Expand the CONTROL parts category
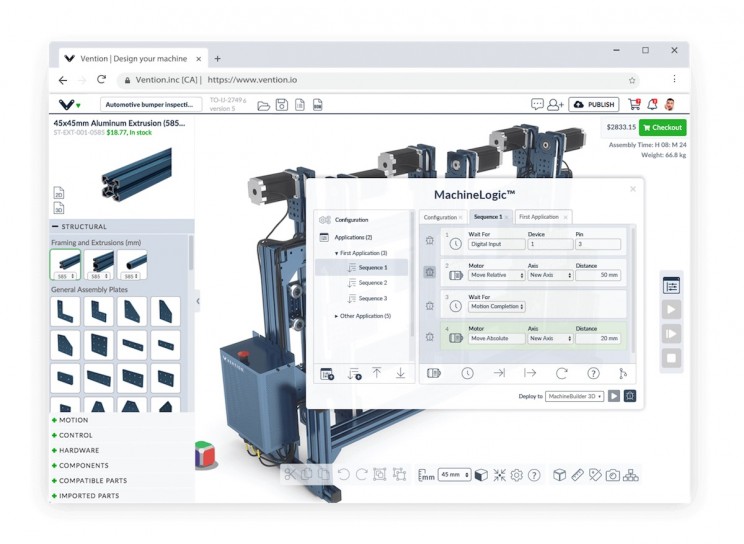This screenshot has height=544, width=744. tap(72, 435)
